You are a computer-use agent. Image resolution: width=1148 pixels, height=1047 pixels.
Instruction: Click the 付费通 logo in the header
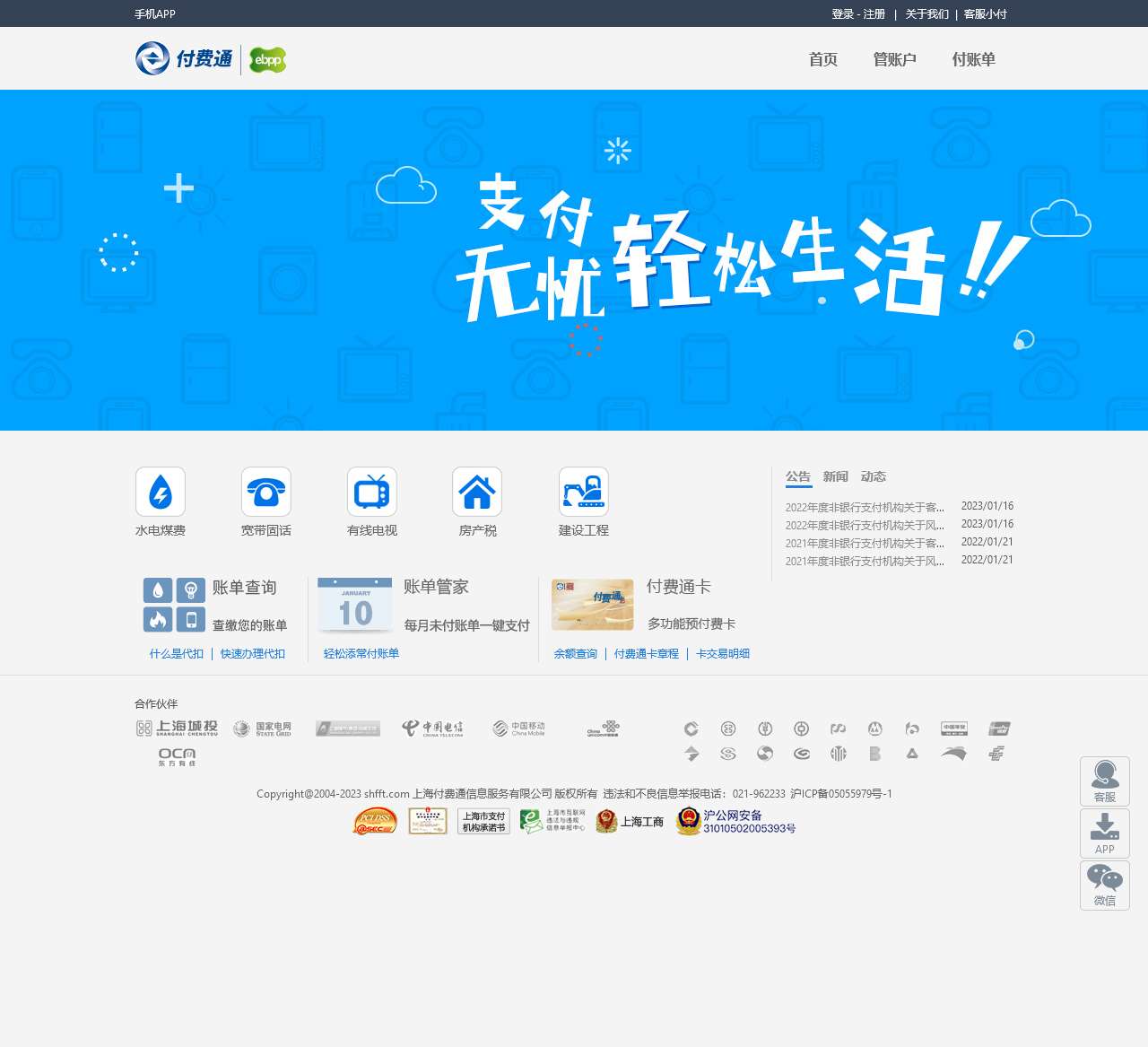click(185, 58)
